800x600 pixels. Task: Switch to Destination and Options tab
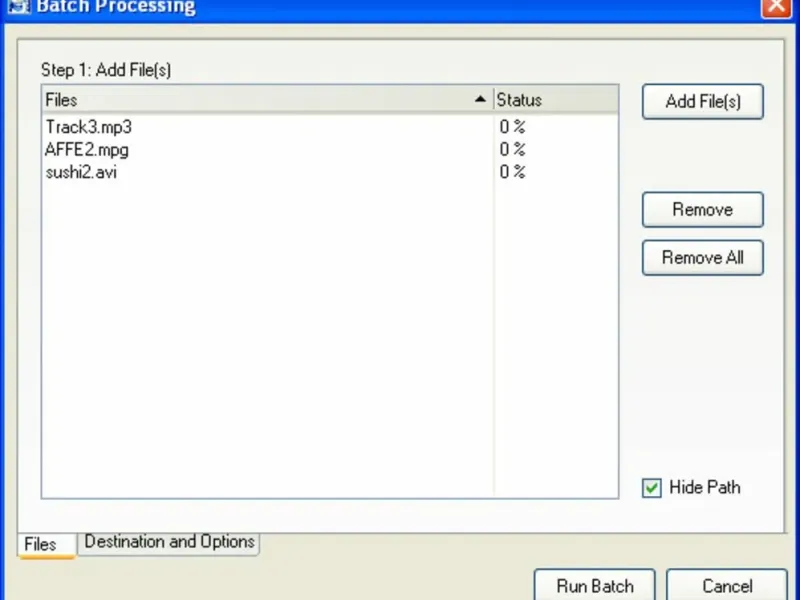click(x=169, y=542)
